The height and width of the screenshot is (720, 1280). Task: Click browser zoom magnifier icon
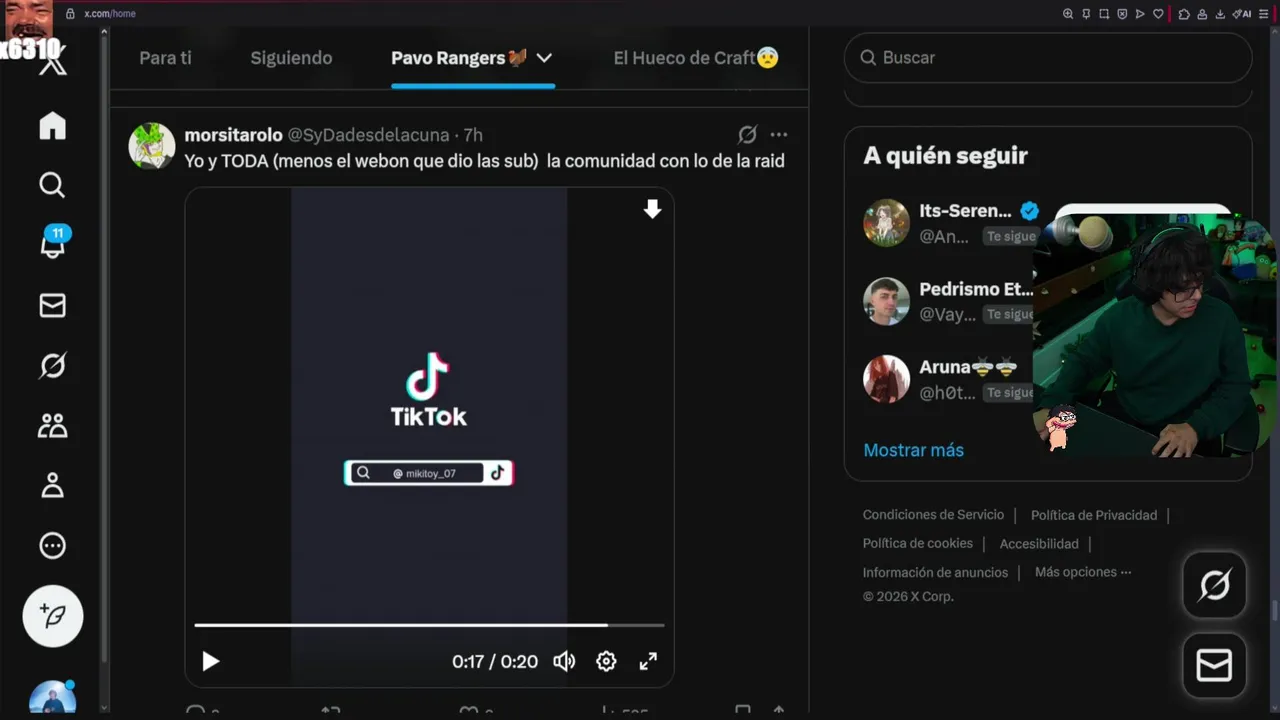[1068, 14]
